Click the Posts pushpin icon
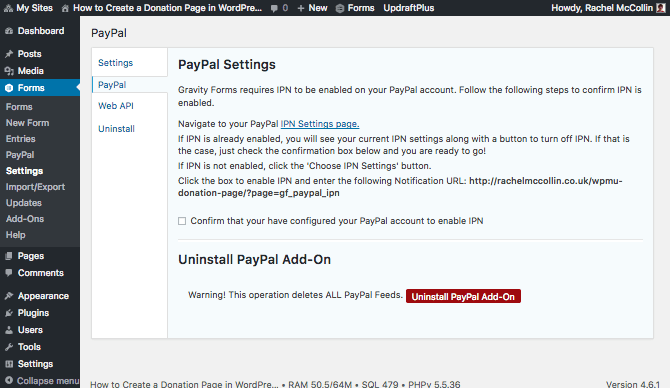Viewport: 670px width, 388px height. coord(9,54)
